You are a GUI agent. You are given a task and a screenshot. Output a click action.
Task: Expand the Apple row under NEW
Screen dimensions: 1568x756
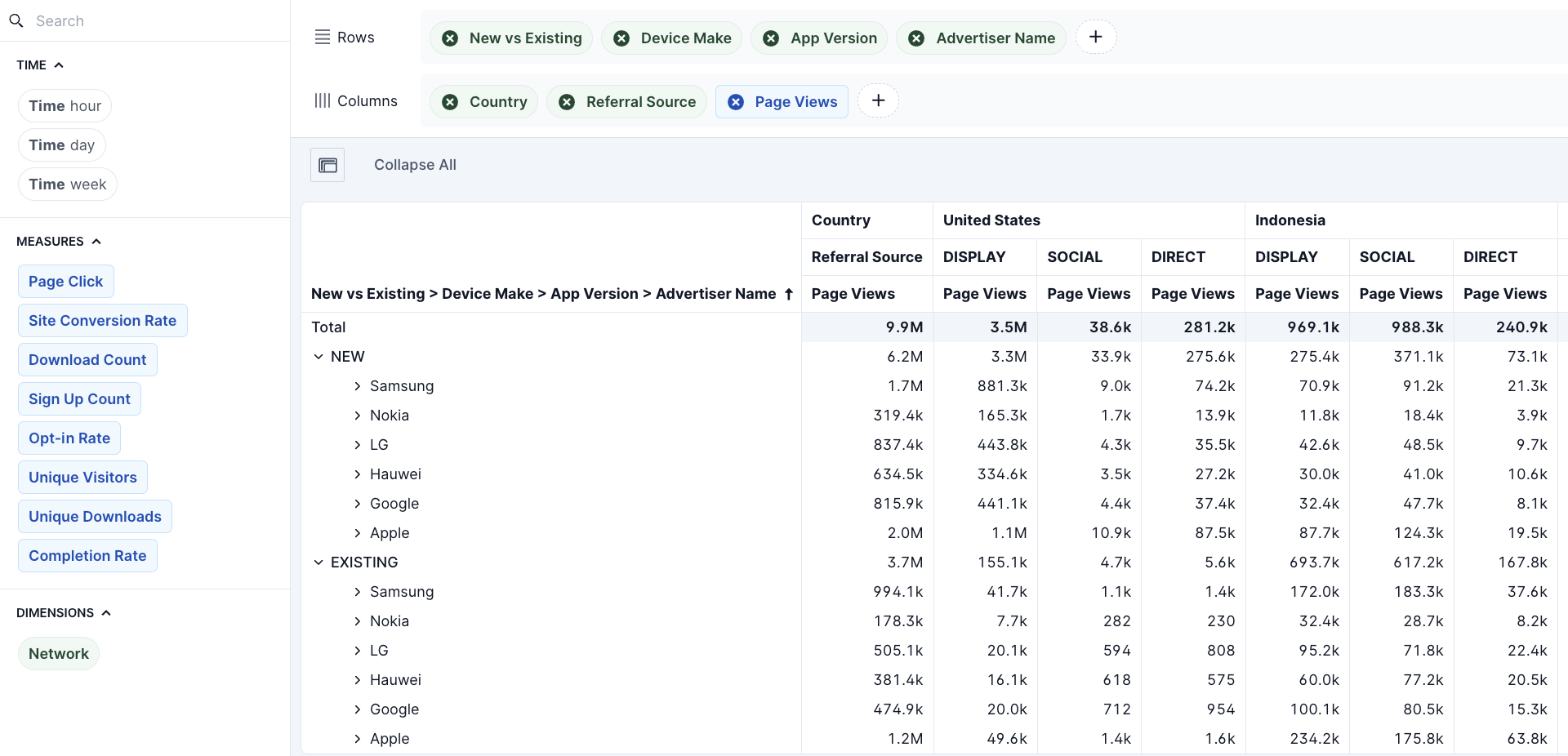click(357, 533)
